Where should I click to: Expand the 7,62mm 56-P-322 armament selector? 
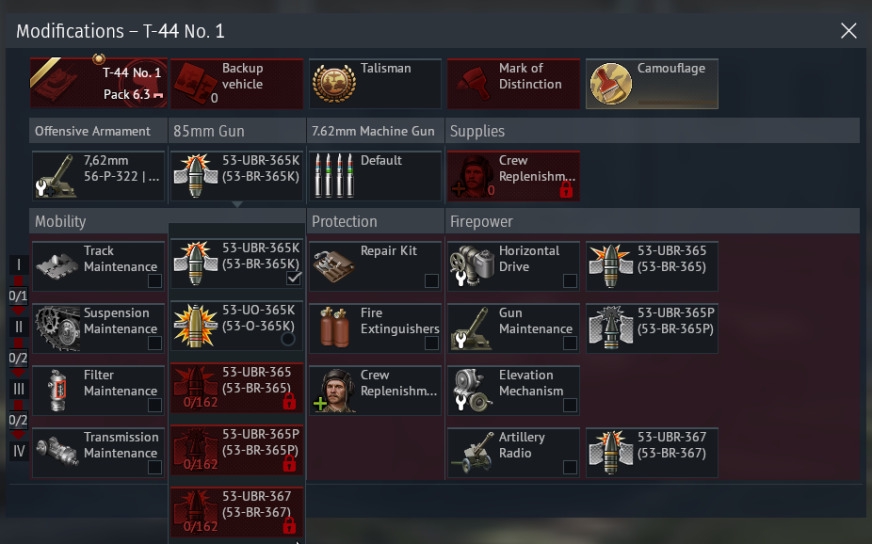pyautogui.click(x=98, y=176)
